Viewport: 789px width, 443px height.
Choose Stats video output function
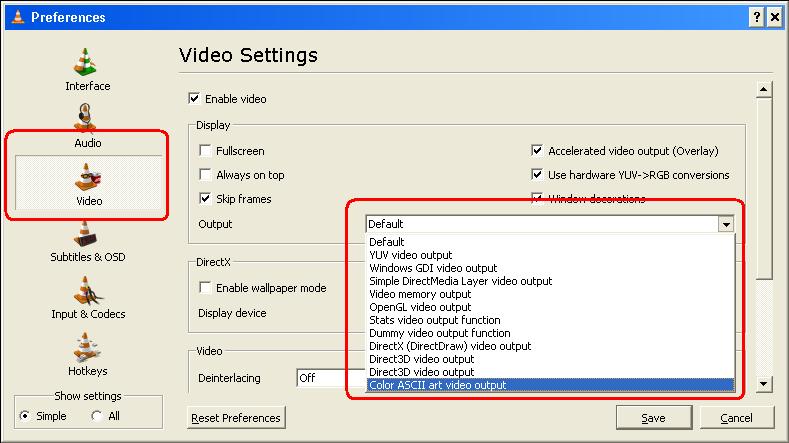pyautogui.click(x=550, y=320)
